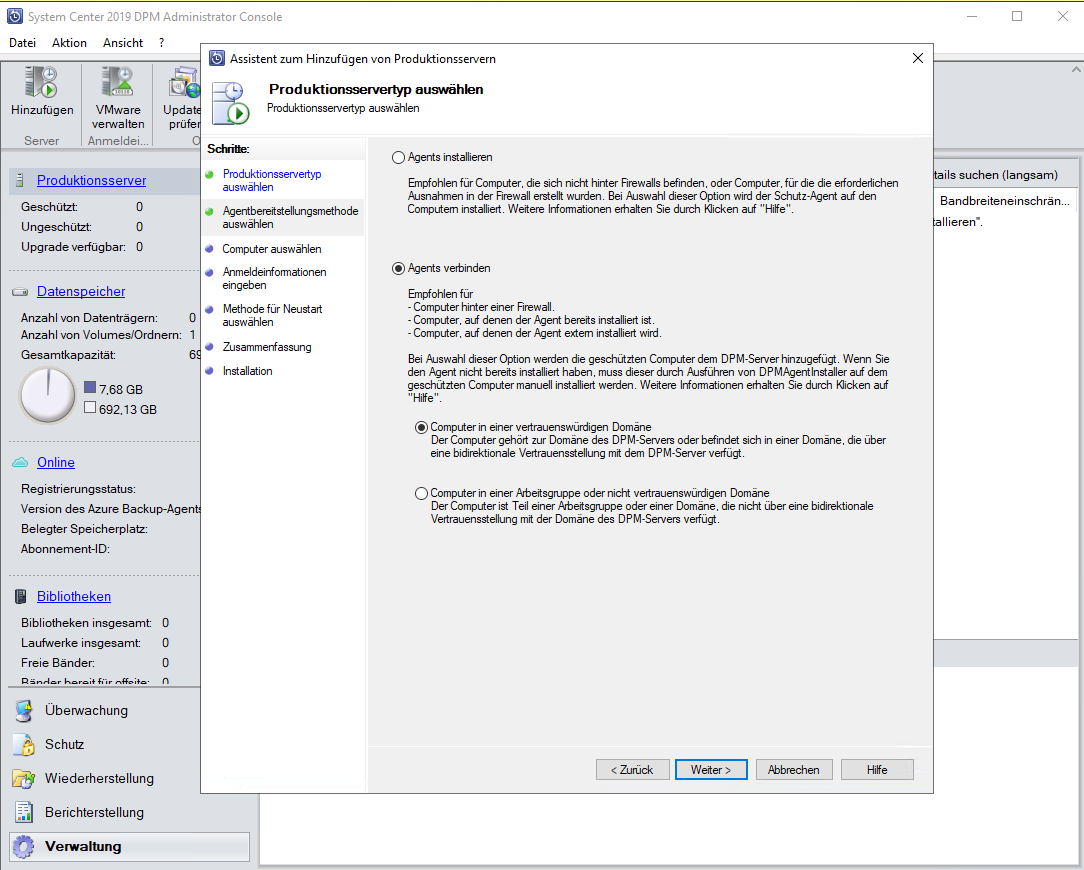The width and height of the screenshot is (1084, 870).
Task: Click the Update prüfen toolbar icon
Action: click(x=185, y=82)
